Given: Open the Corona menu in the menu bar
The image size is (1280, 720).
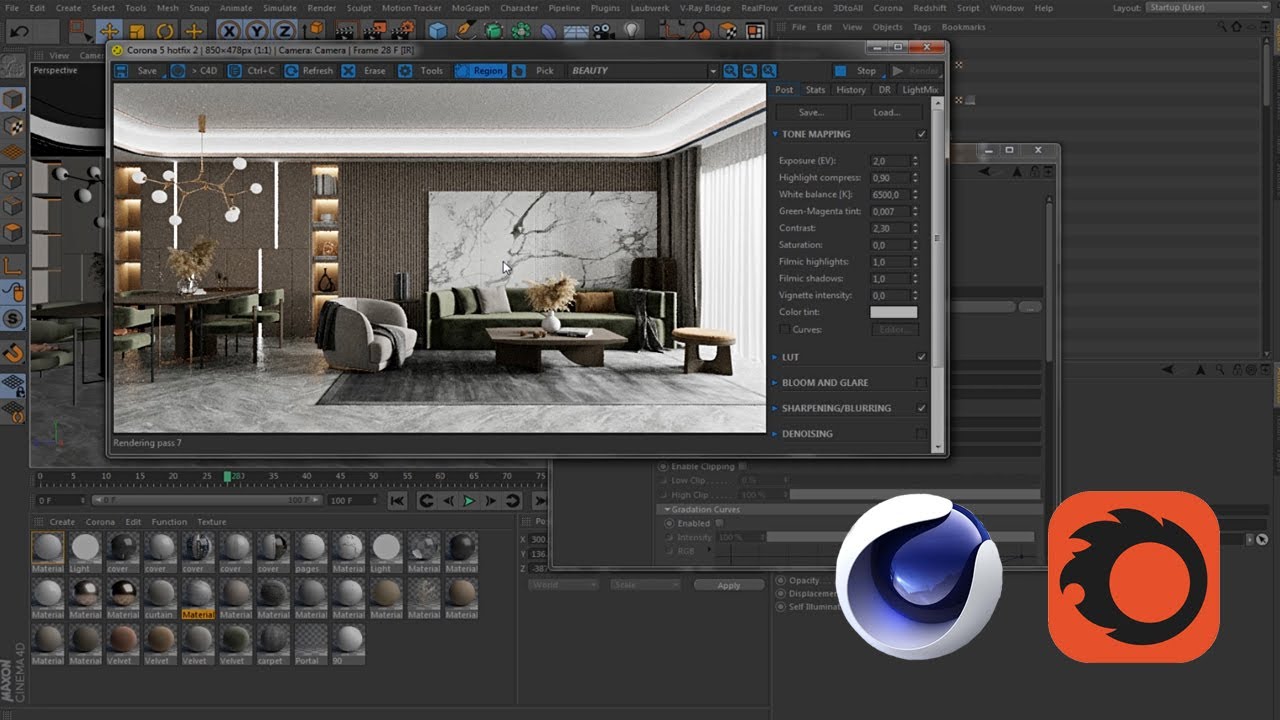Looking at the screenshot, I should pos(888,8).
